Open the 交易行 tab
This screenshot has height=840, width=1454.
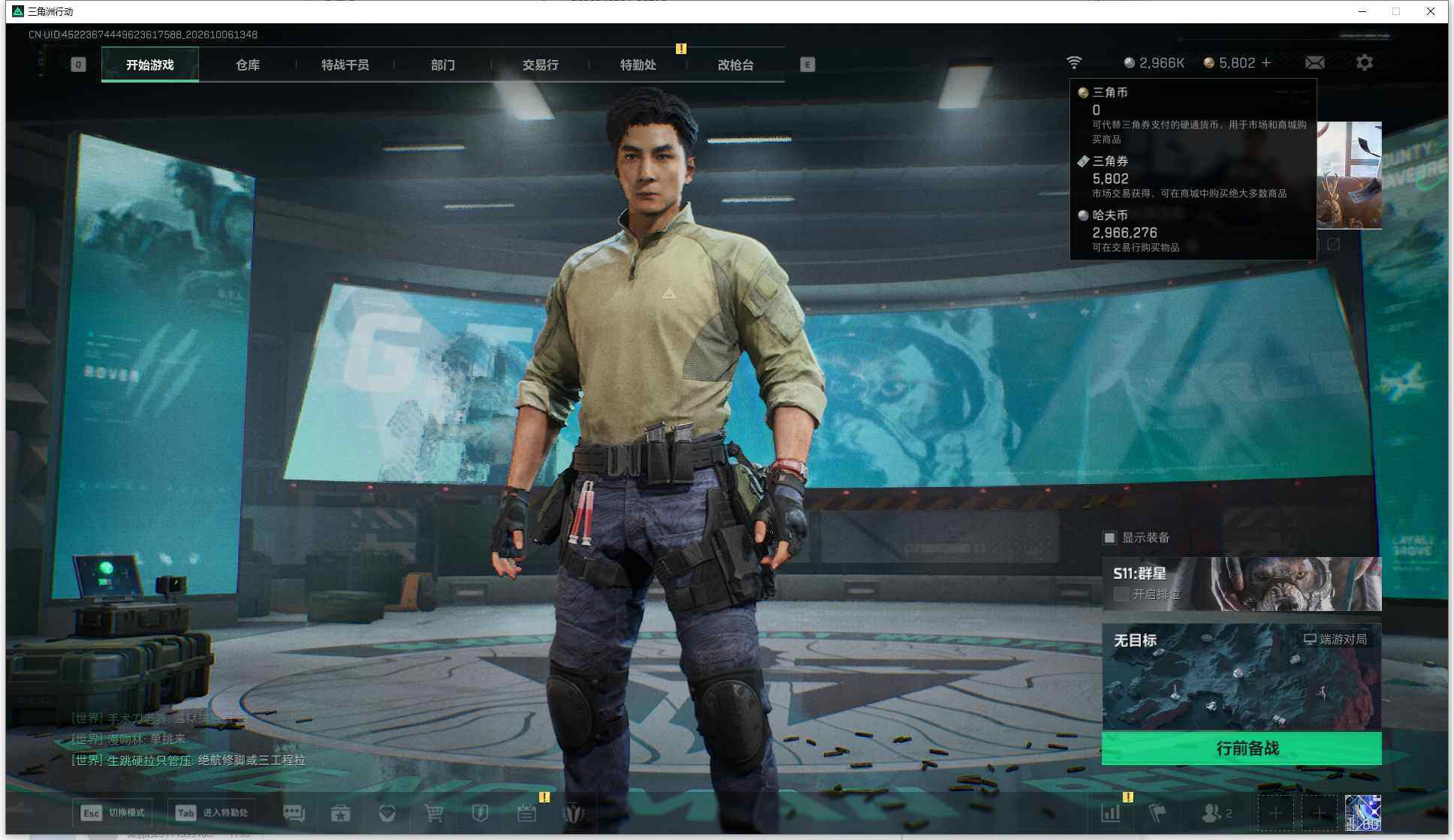click(541, 65)
